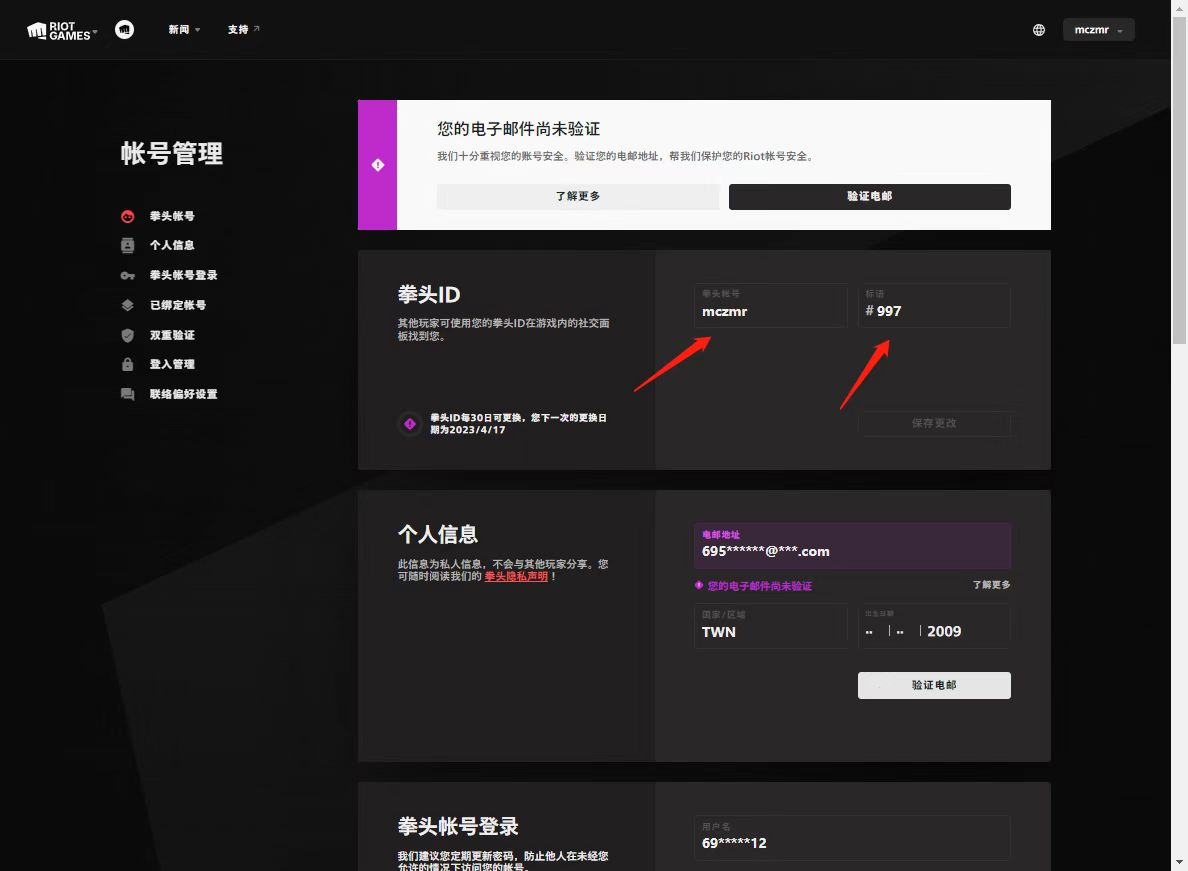1188x871 pixels.
Task: Open the language globe icon
Action: click(x=1039, y=30)
